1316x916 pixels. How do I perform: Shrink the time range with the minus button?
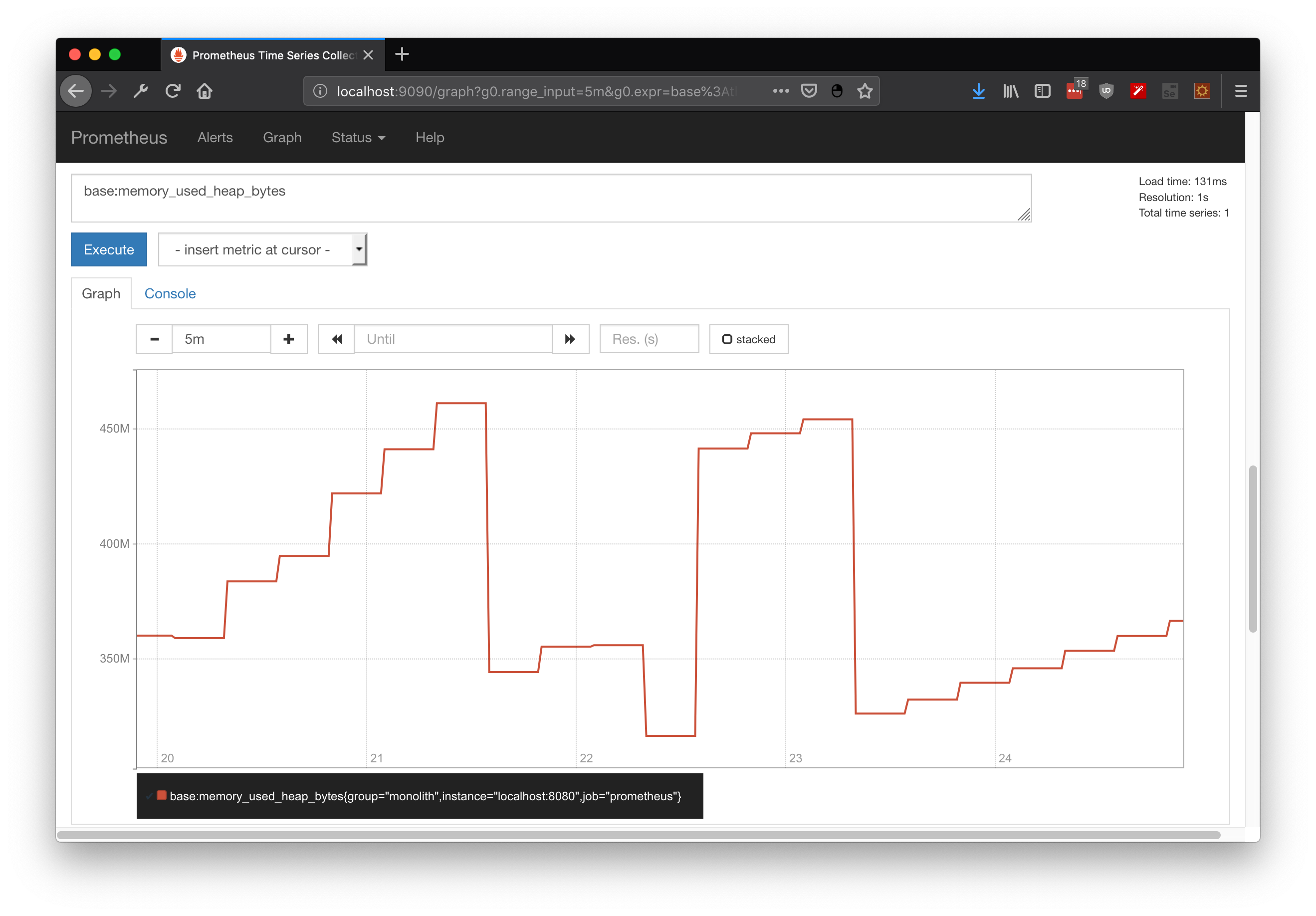coord(154,339)
